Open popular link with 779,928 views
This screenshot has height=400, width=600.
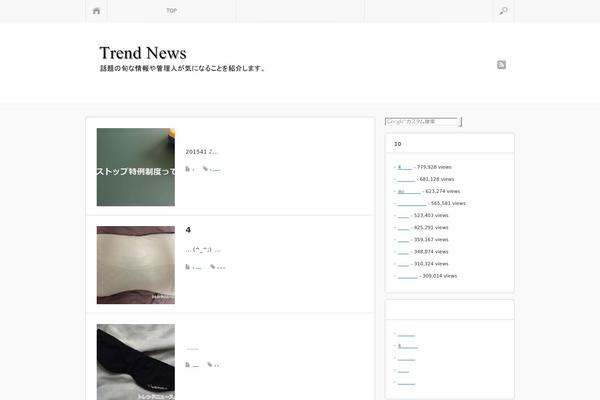(405, 167)
